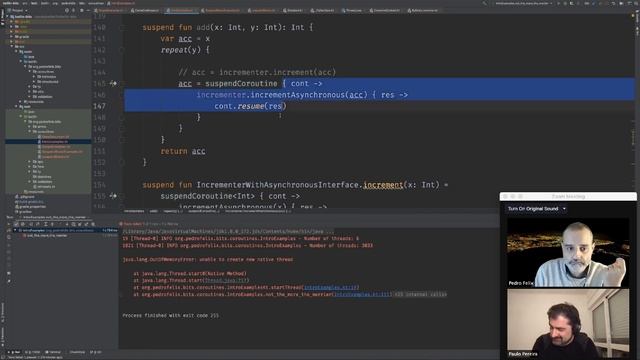The height and width of the screenshot is (360, 640).
Task: Click 'return acc' on line 151
Action: [x=183, y=151]
